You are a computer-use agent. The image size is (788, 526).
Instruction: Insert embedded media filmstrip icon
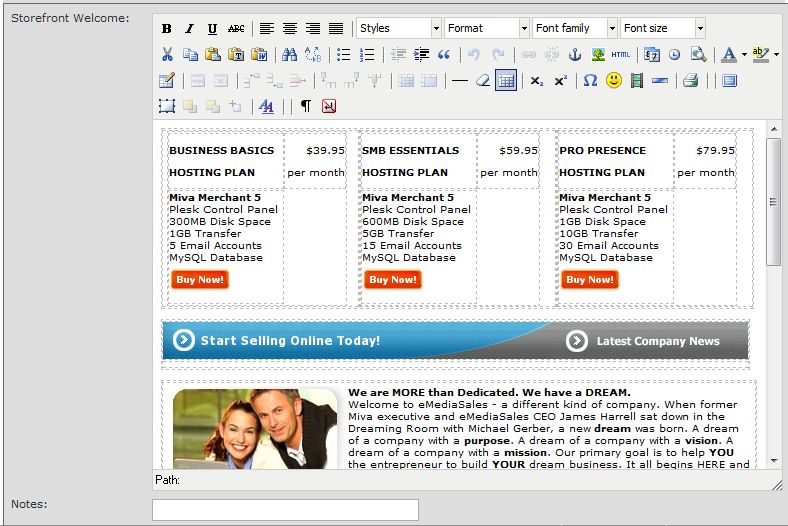637,80
